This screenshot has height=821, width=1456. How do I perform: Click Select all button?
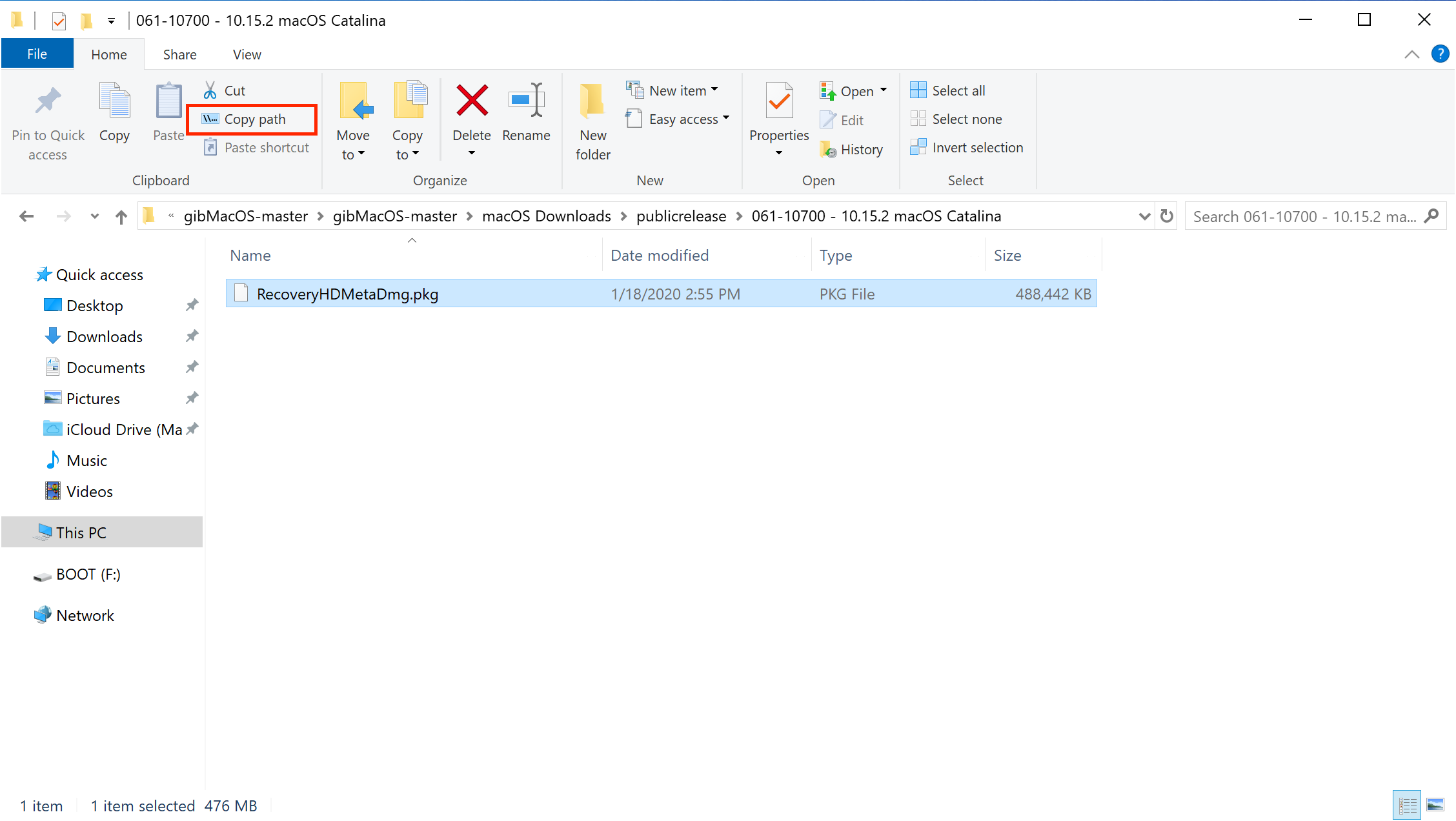point(948,90)
